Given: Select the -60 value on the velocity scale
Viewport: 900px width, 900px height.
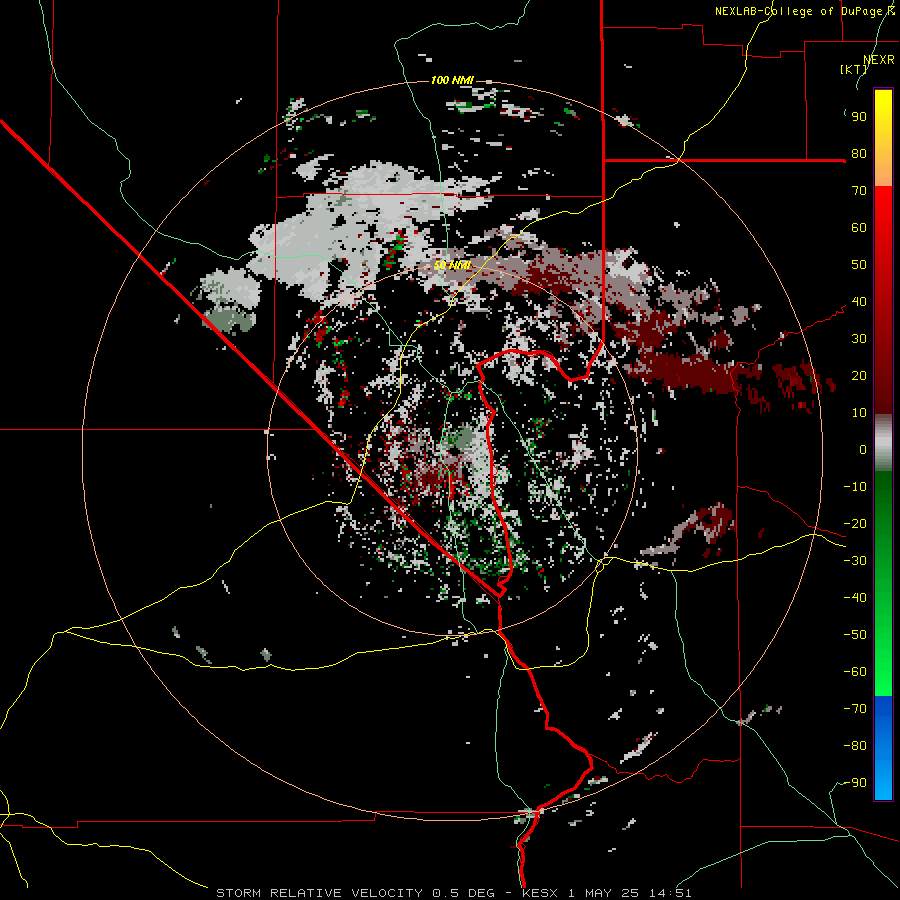Looking at the screenshot, I should [855, 672].
